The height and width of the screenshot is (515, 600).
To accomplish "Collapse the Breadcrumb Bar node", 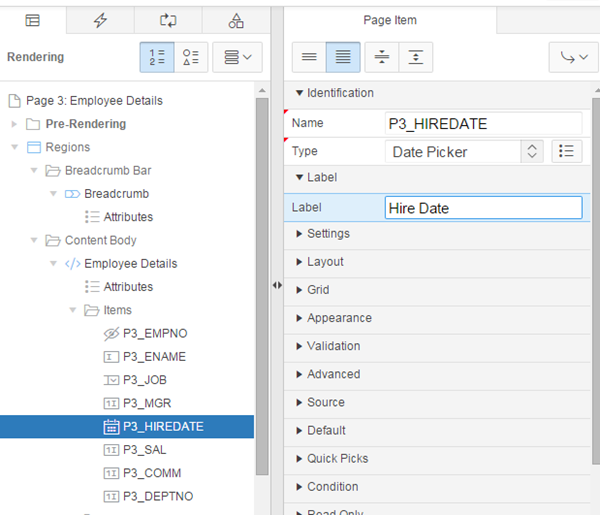I will 34,170.
